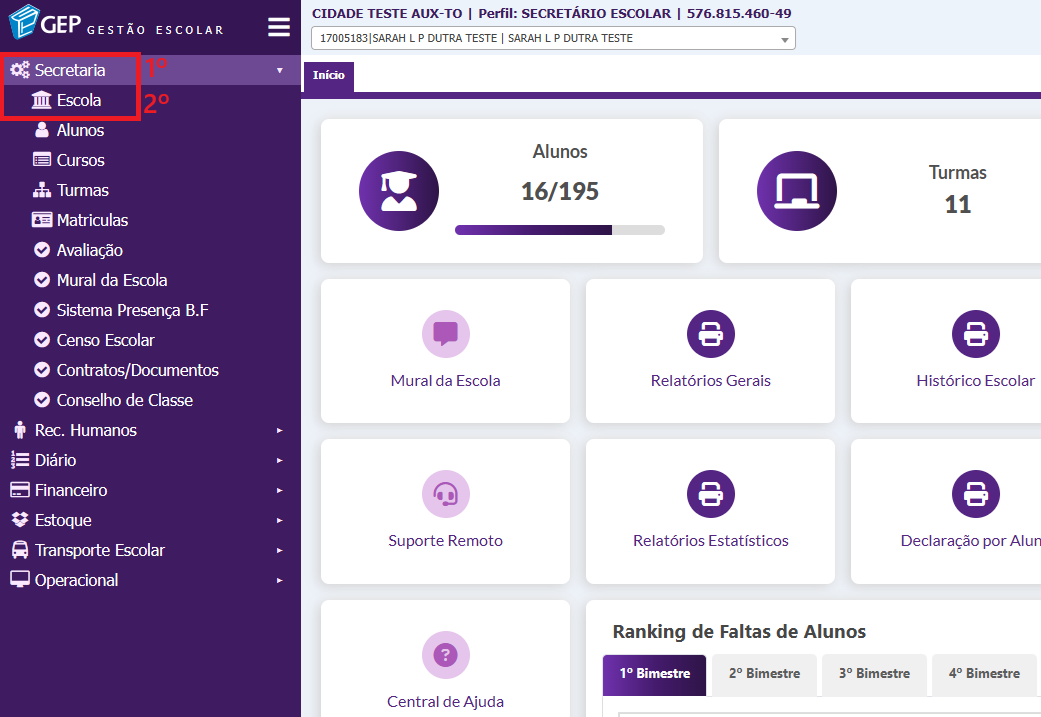
Task: Click the GEP Gestão Escolar logo
Action: [115, 24]
